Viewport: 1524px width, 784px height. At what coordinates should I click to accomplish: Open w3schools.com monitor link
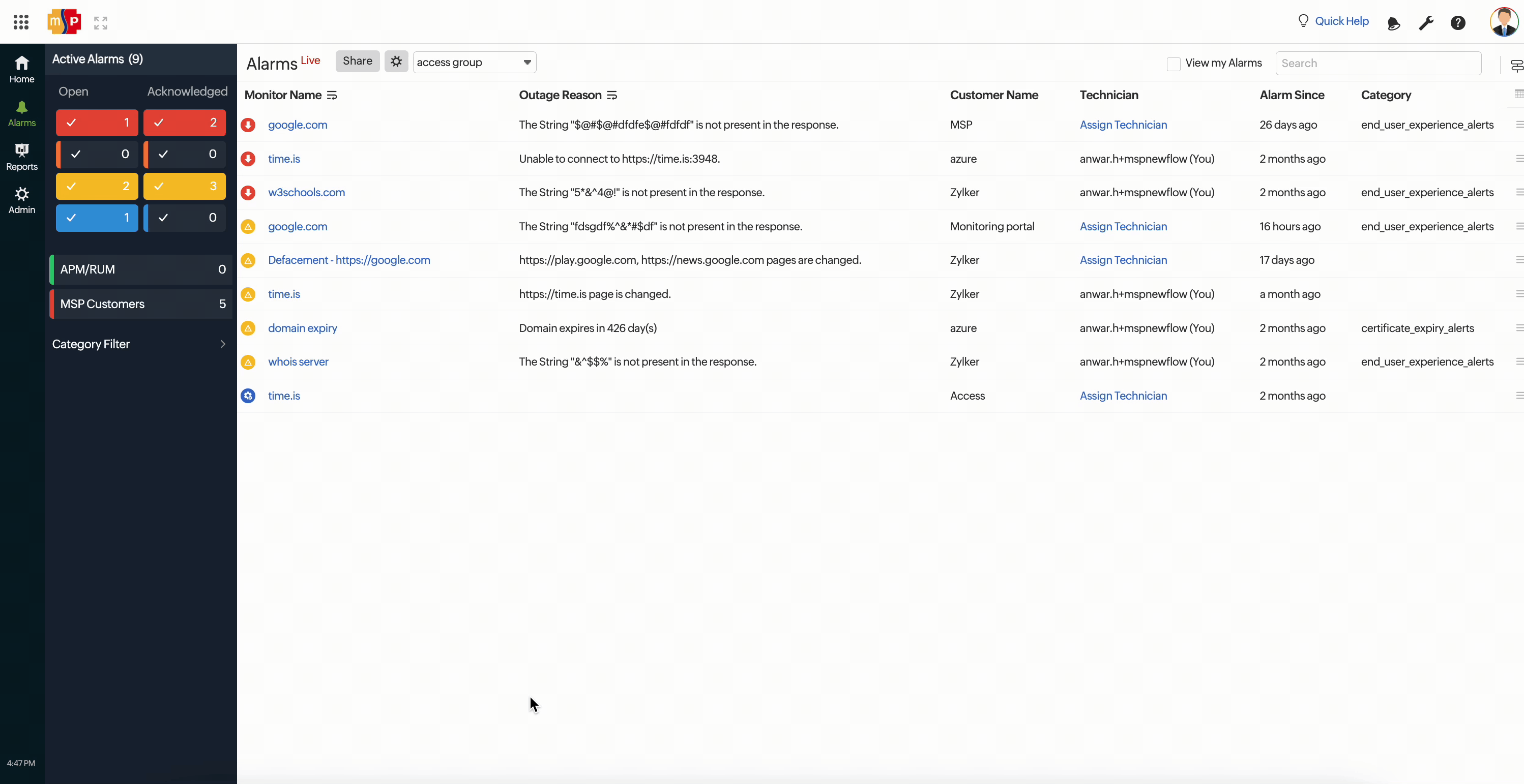pyautogui.click(x=306, y=193)
